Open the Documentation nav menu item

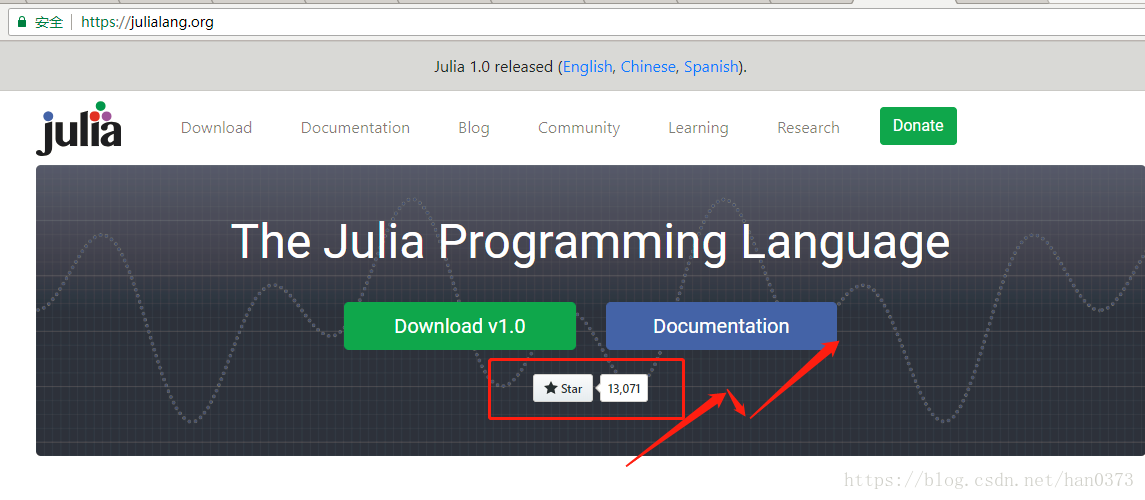tap(355, 128)
